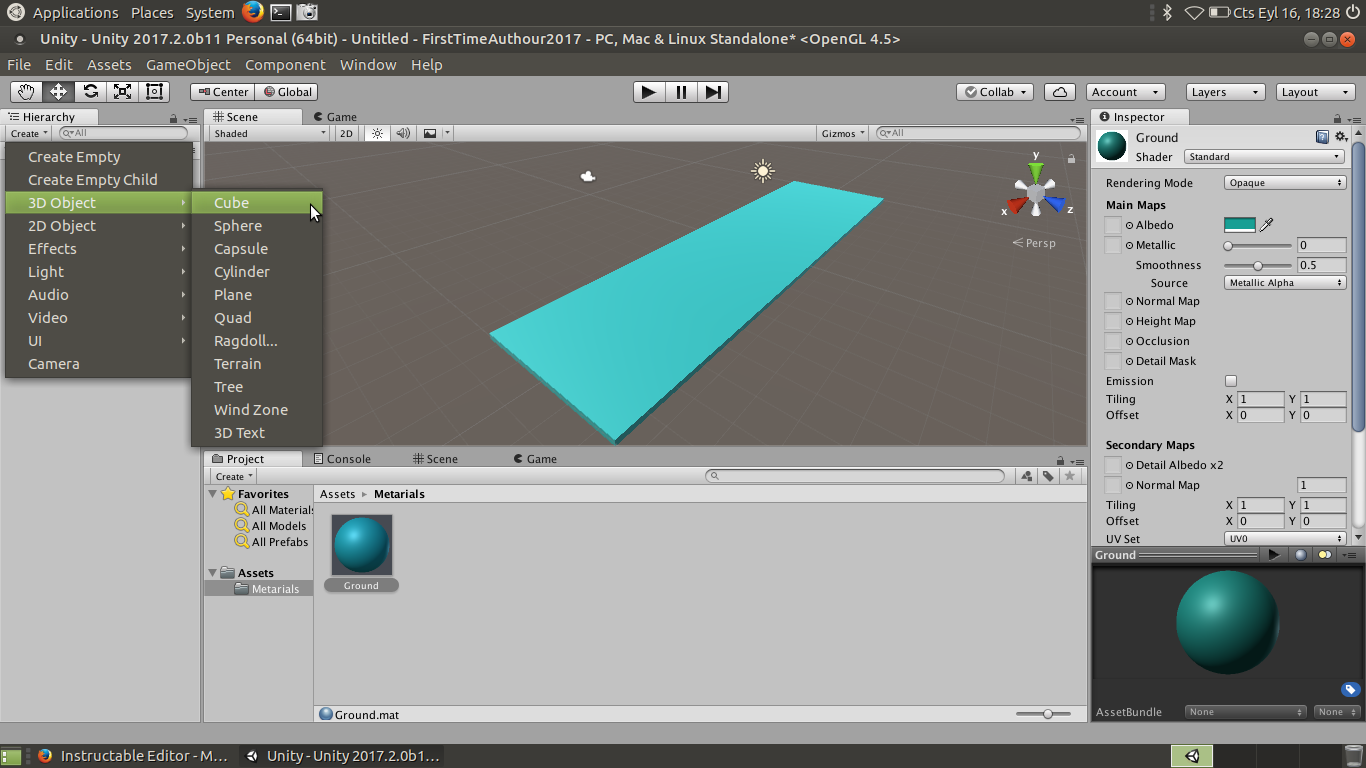Image resolution: width=1366 pixels, height=768 pixels.
Task: Click the preview lighting icon
Action: 1325,555
